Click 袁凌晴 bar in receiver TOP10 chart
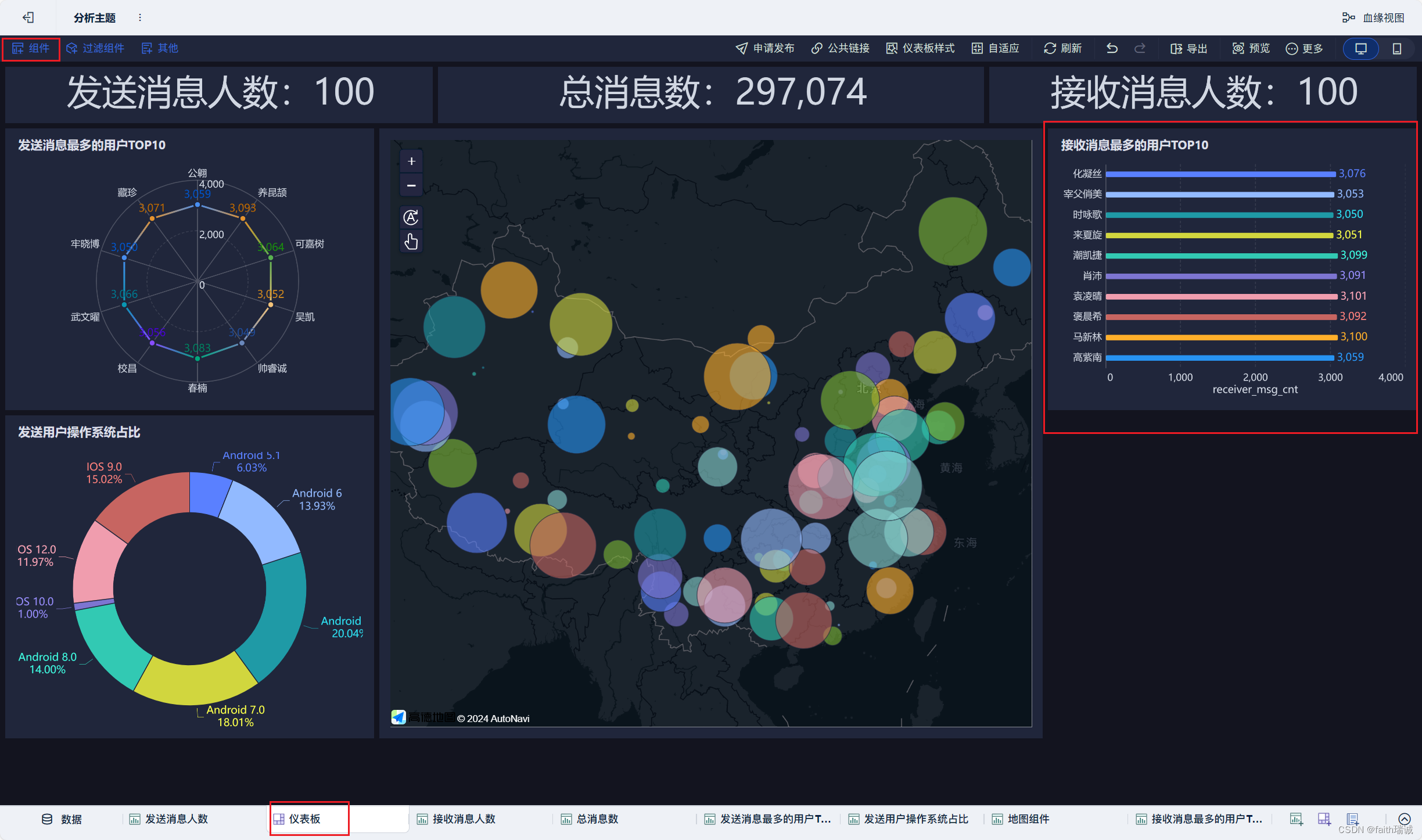This screenshot has width=1422, height=840. [x=1220, y=296]
